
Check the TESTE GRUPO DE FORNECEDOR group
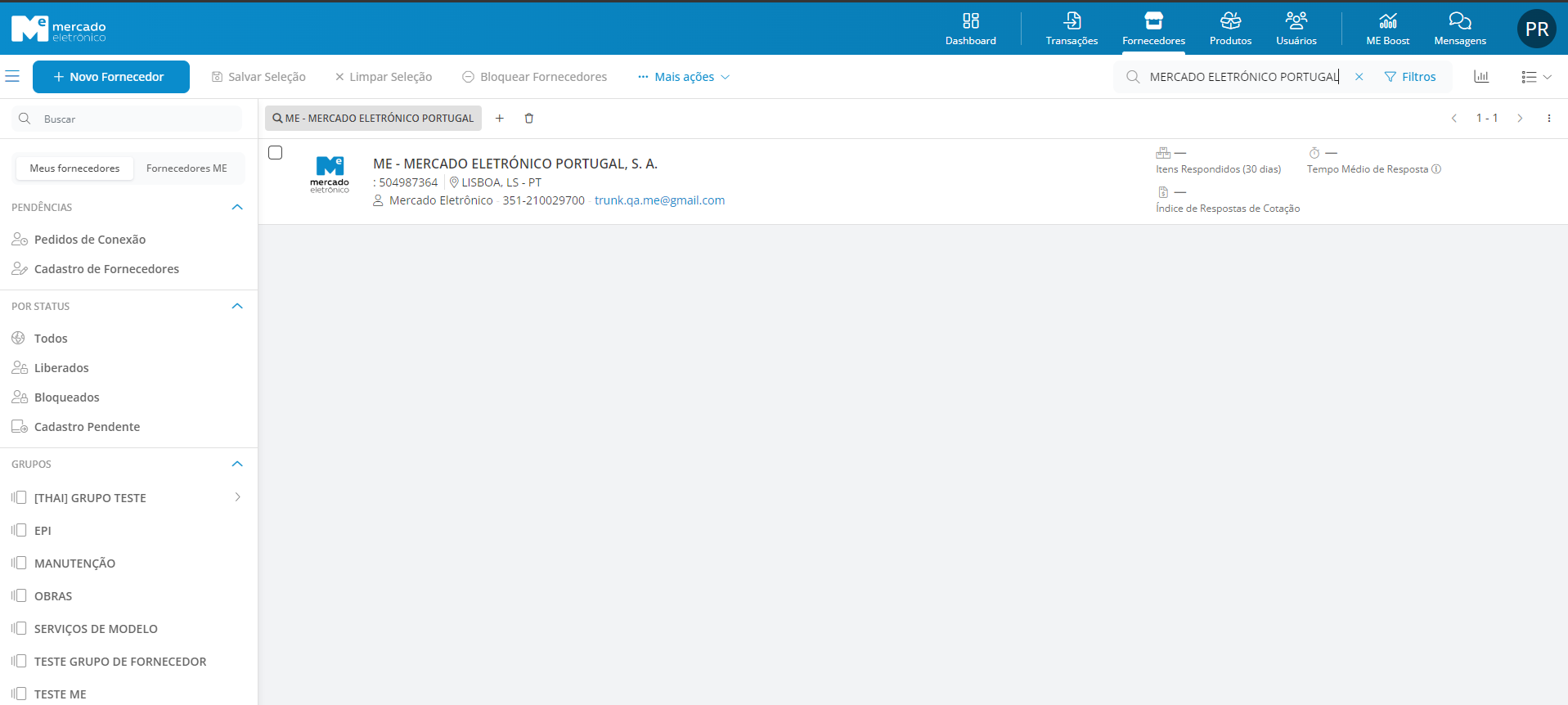19,661
